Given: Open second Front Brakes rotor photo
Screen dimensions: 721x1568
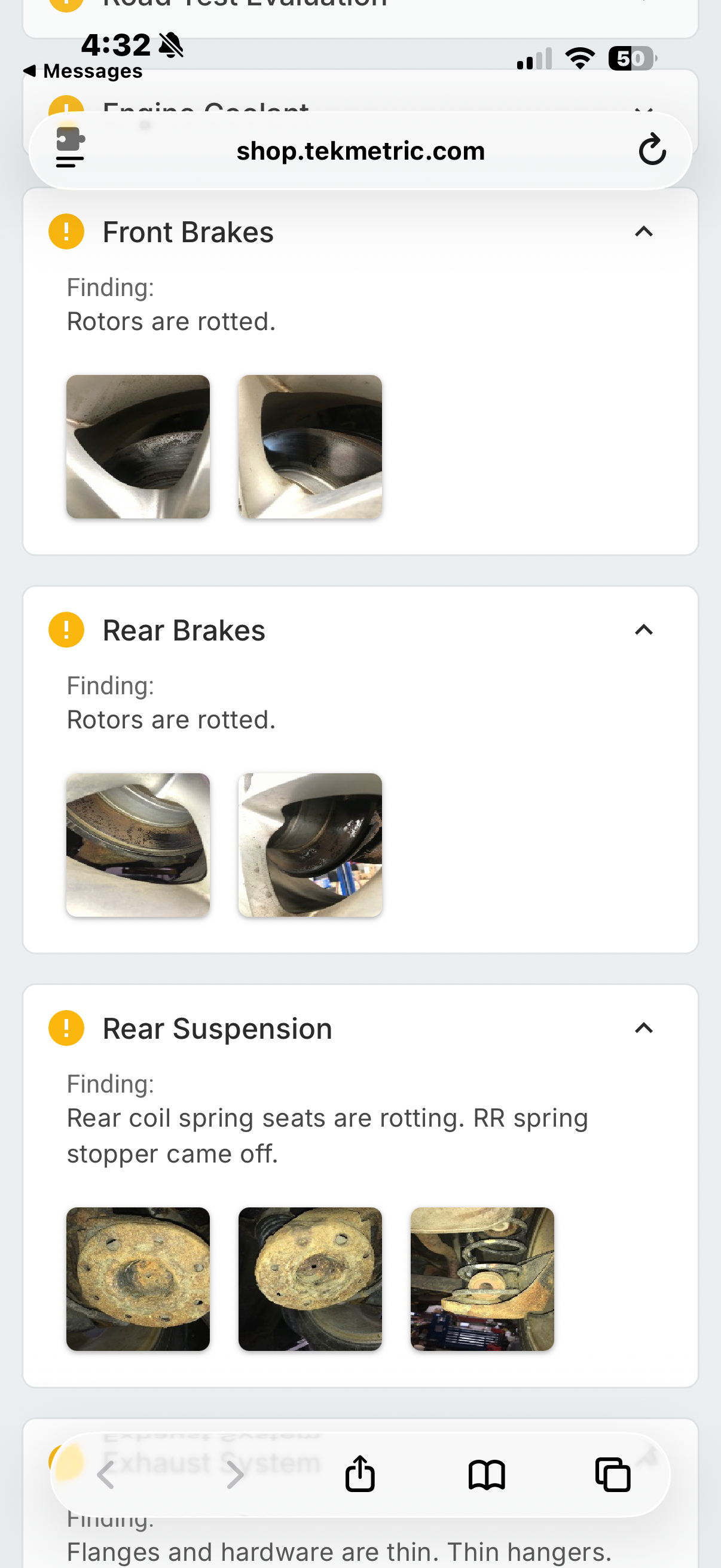Looking at the screenshot, I should pos(310,447).
